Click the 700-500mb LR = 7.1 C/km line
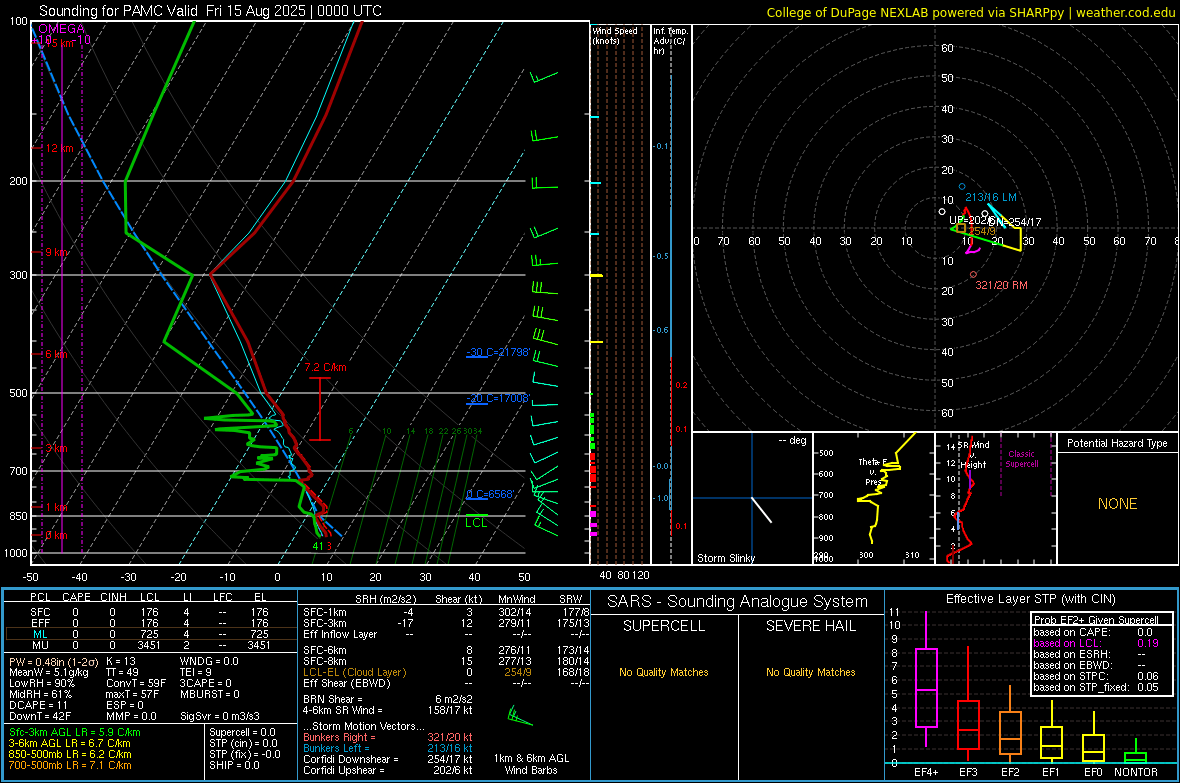 click(70, 766)
